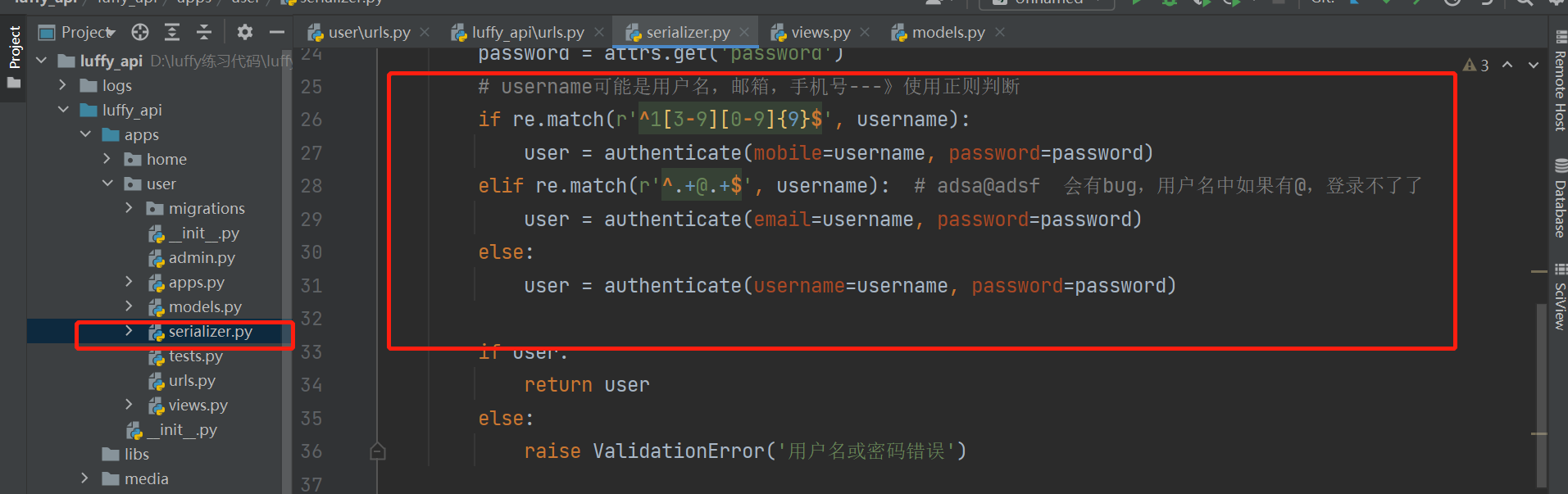This screenshot has height=494, width=1568.
Task: Open Project panel settings gear
Action: pyautogui.click(x=244, y=32)
